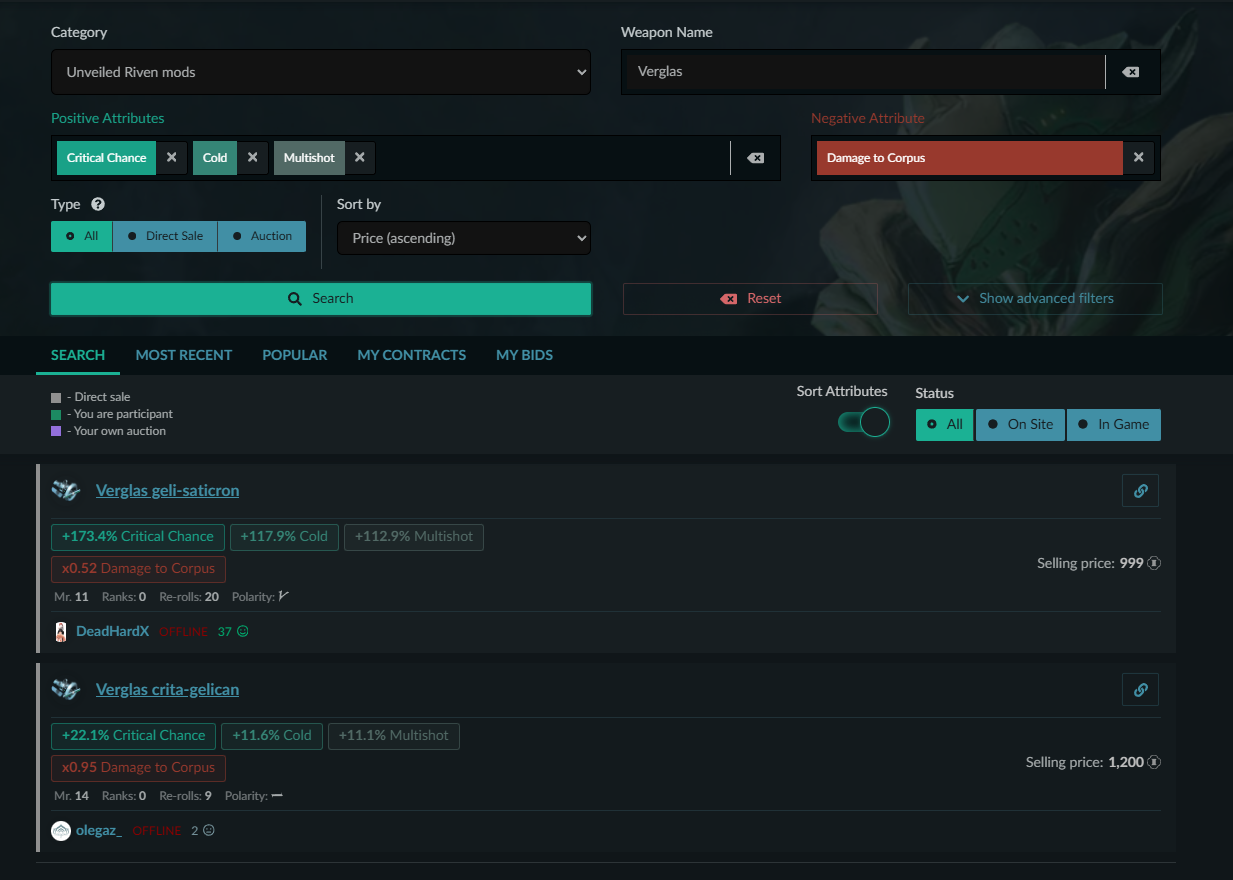Viewport: 1233px width, 880px height.
Task: Click the +11.6% Cold stat
Action: (x=272, y=736)
